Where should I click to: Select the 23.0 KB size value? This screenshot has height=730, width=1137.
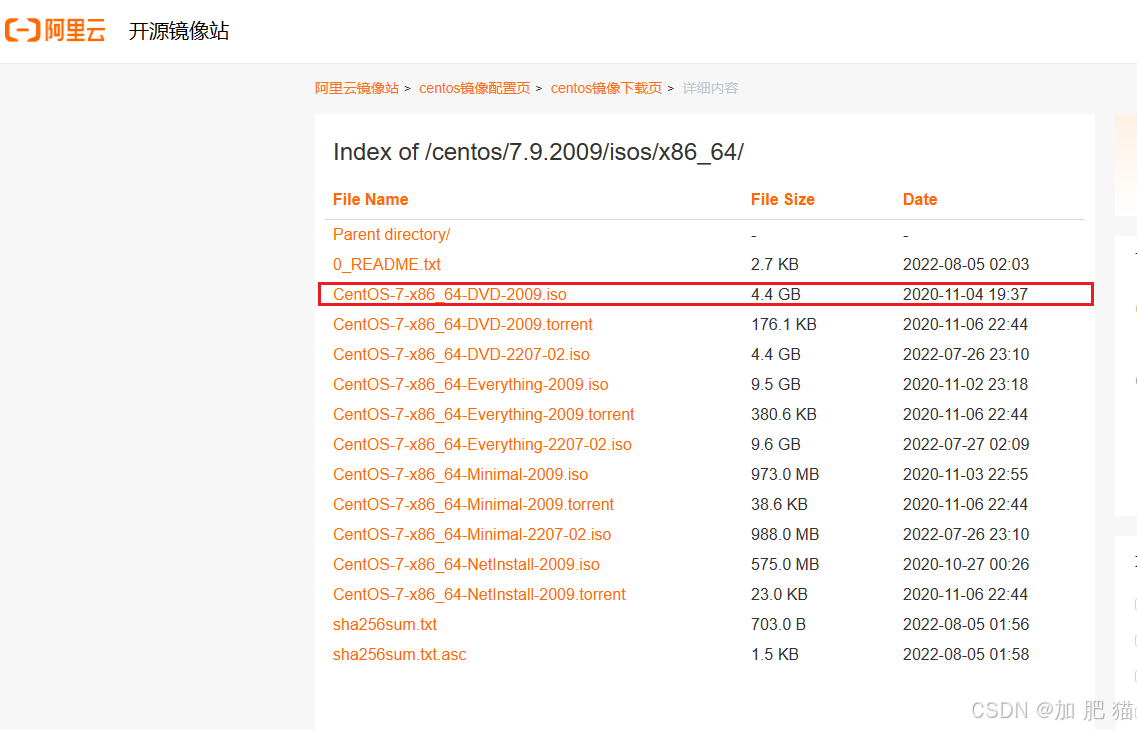click(780, 594)
